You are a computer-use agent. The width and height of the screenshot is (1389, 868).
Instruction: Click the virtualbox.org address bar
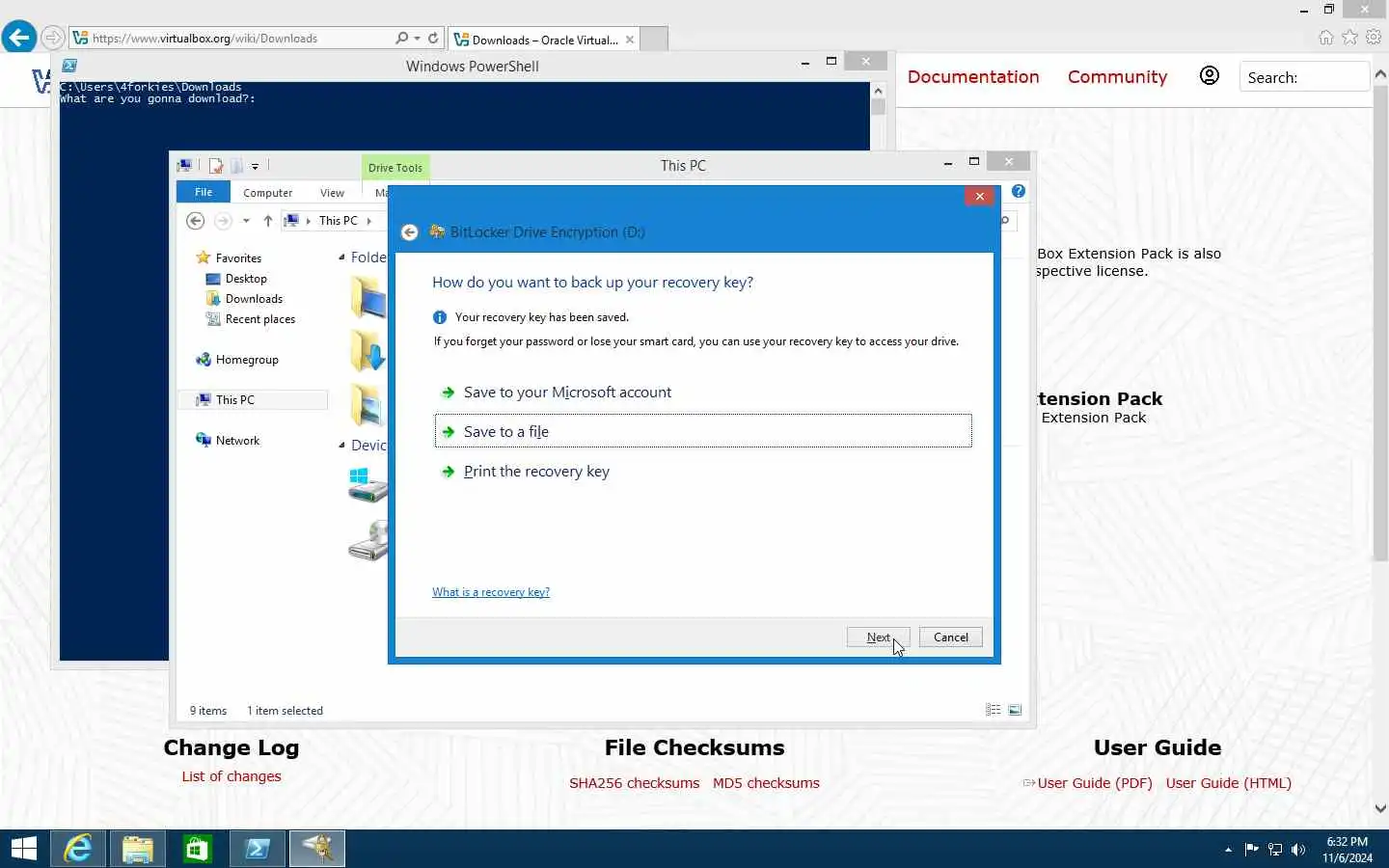231,39
